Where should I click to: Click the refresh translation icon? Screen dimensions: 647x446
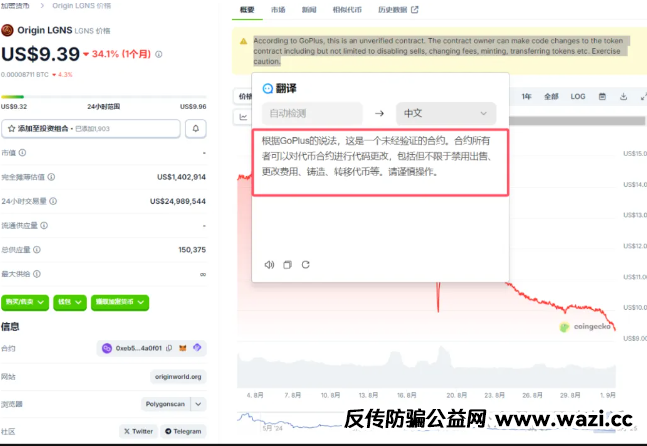(x=305, y=265)
